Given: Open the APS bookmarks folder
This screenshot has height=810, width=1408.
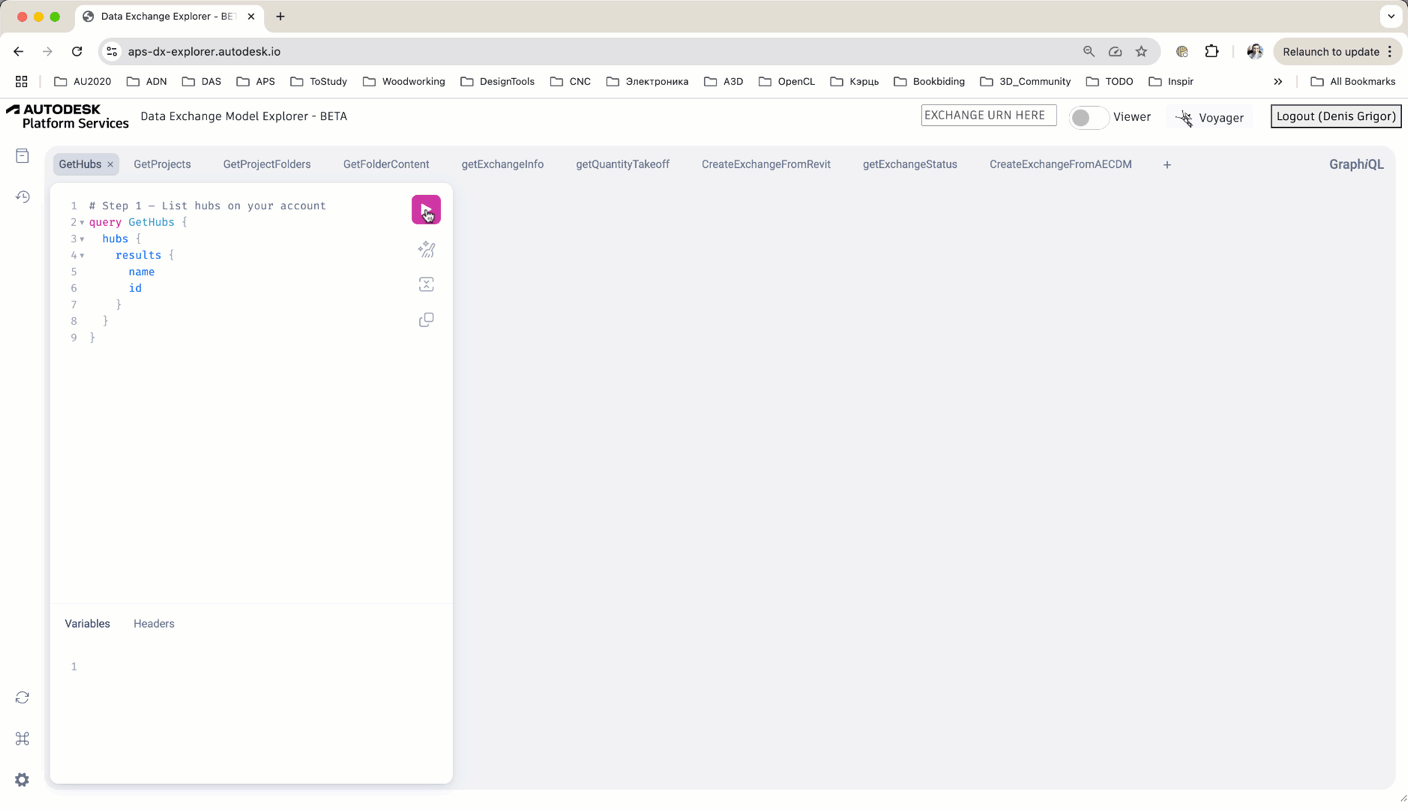Looking at the screenshot, I should click(x=255, y=82).
